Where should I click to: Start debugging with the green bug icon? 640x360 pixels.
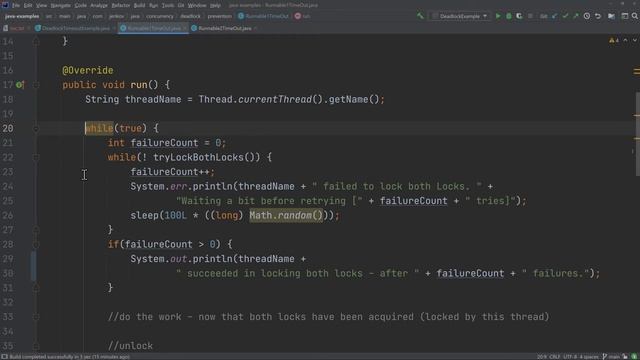click(x=509, y=16)
